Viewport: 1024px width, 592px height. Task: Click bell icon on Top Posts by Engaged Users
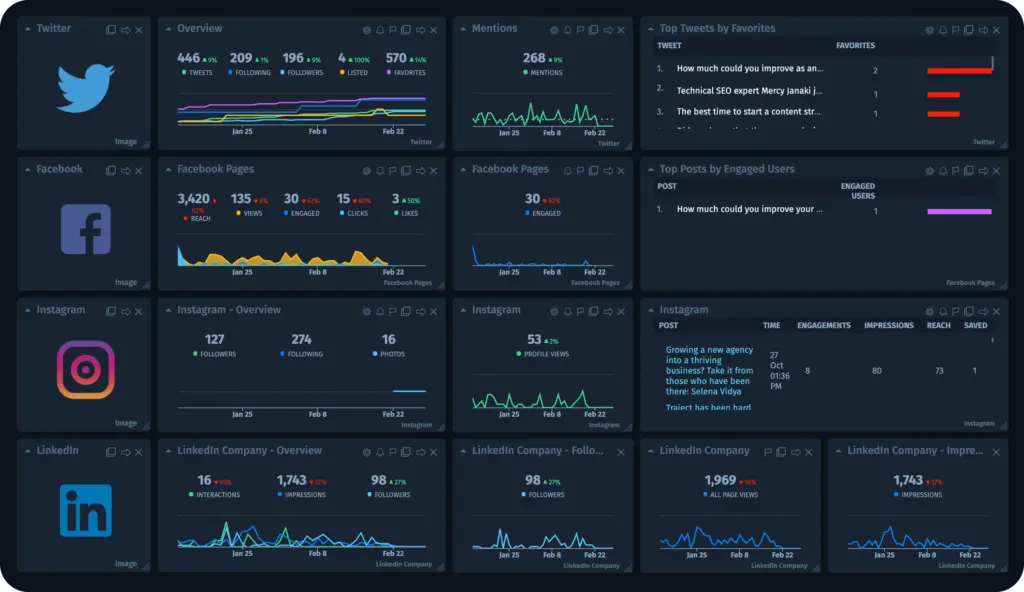tap(942, 171)
